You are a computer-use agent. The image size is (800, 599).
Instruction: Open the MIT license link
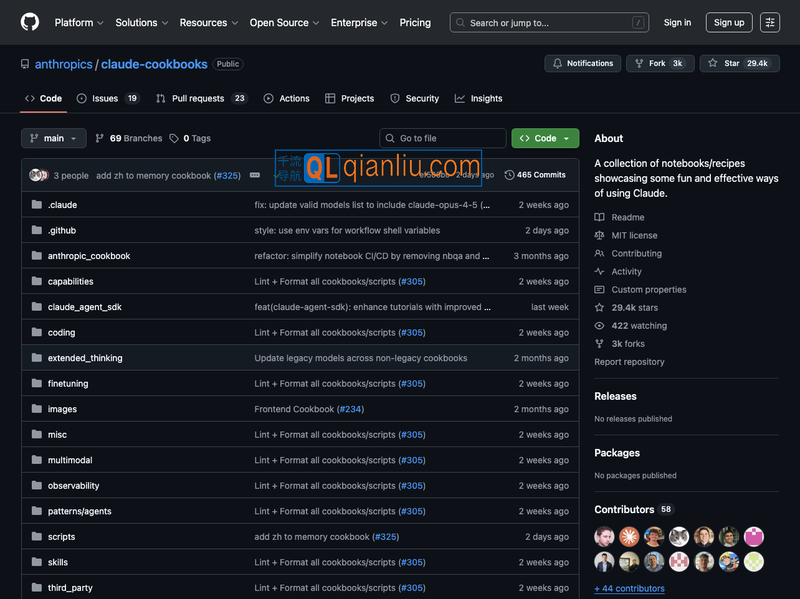click(634, 235)
